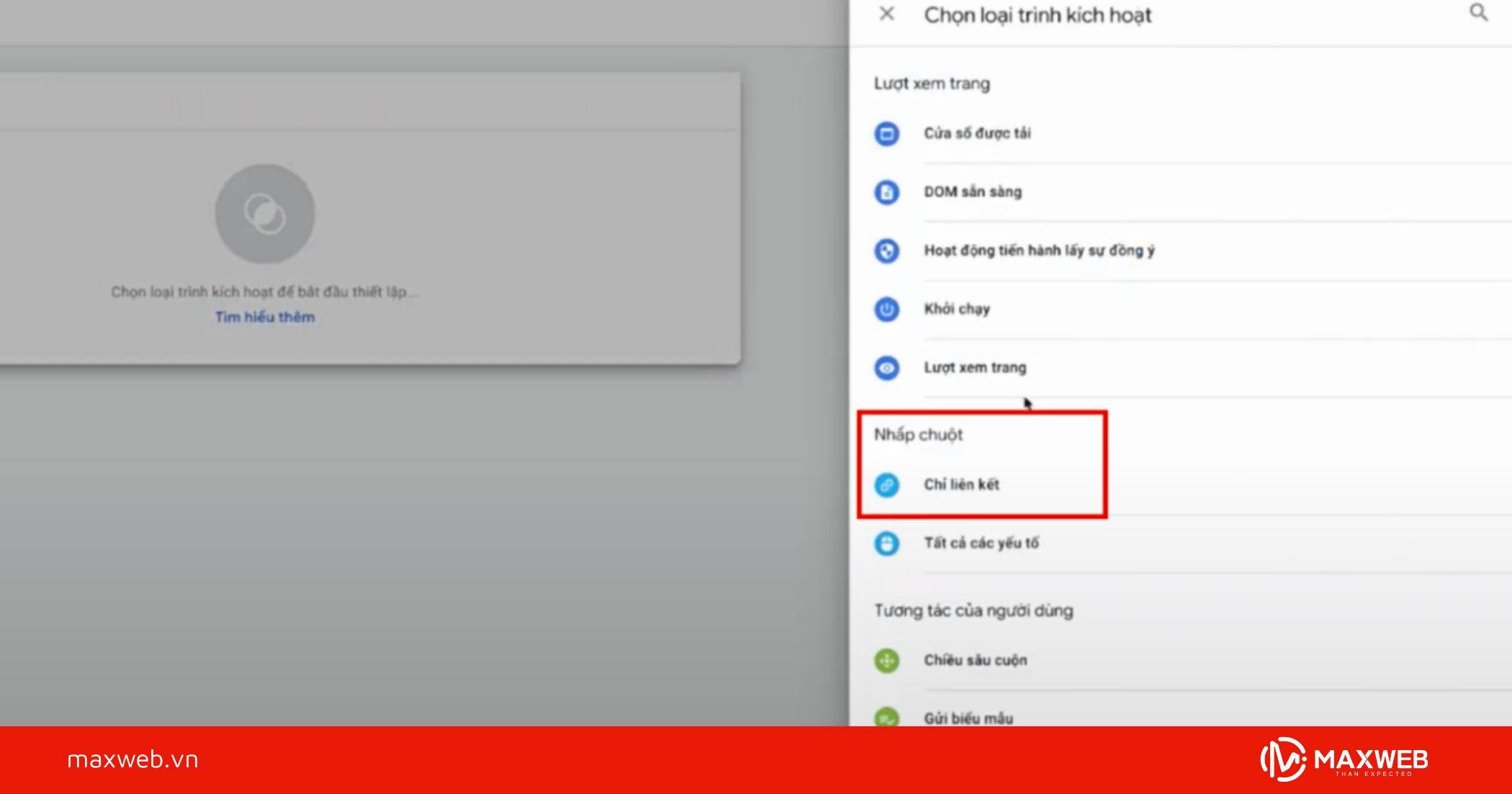
Task: Click the Chiều sâu cuộn scroll icon
Action: (x=886, y=661)
